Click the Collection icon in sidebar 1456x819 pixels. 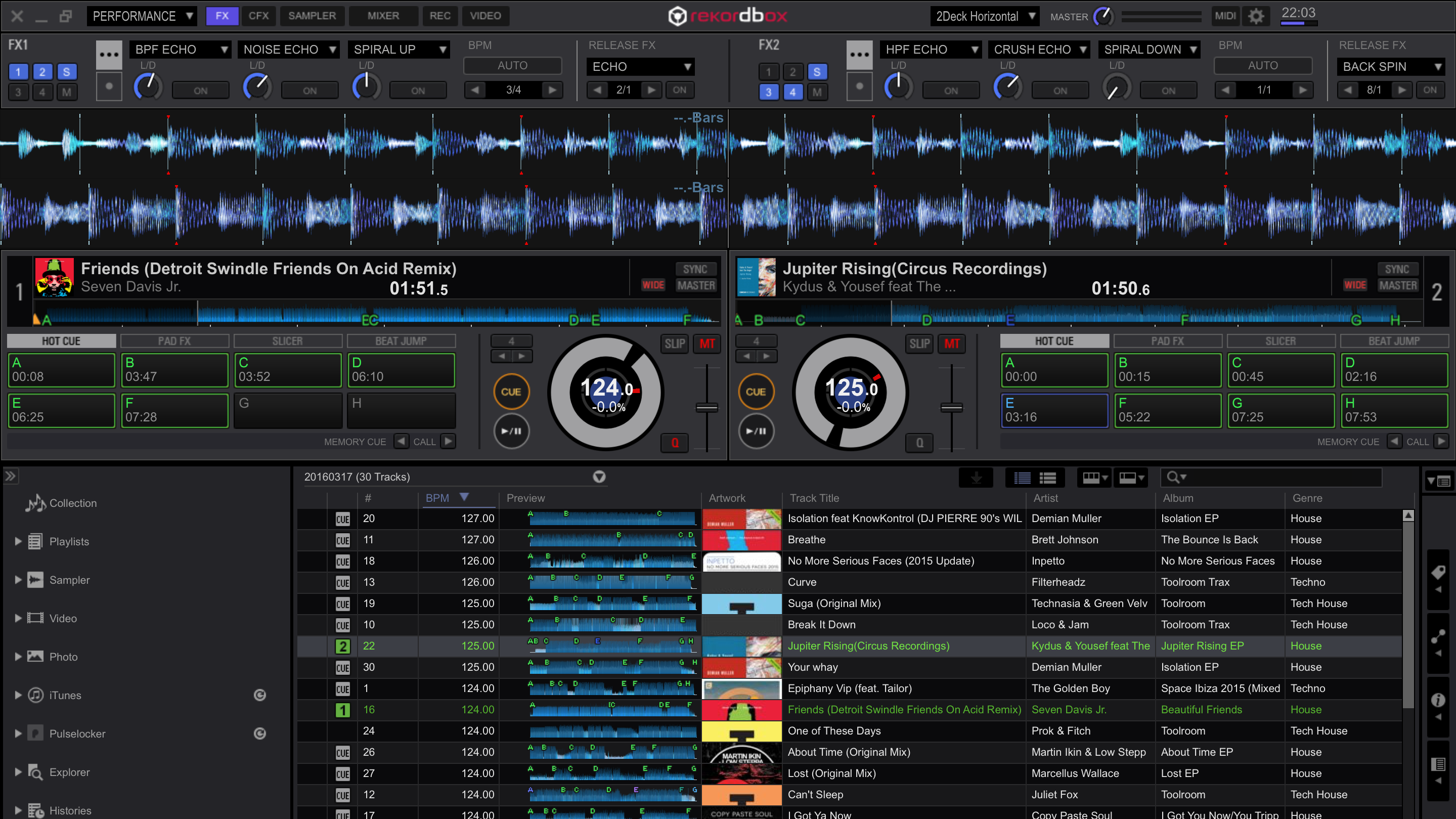[x=35, y=503]
